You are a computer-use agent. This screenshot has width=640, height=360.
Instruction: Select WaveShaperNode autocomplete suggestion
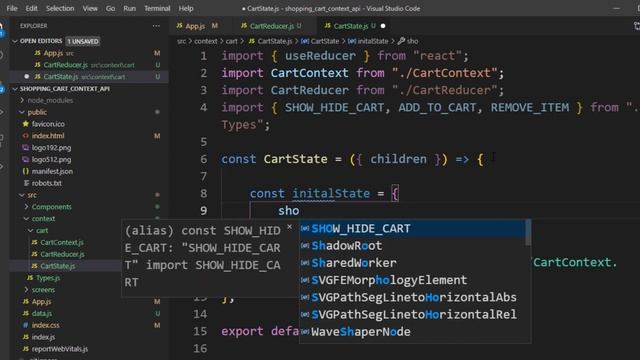(412, 331)
